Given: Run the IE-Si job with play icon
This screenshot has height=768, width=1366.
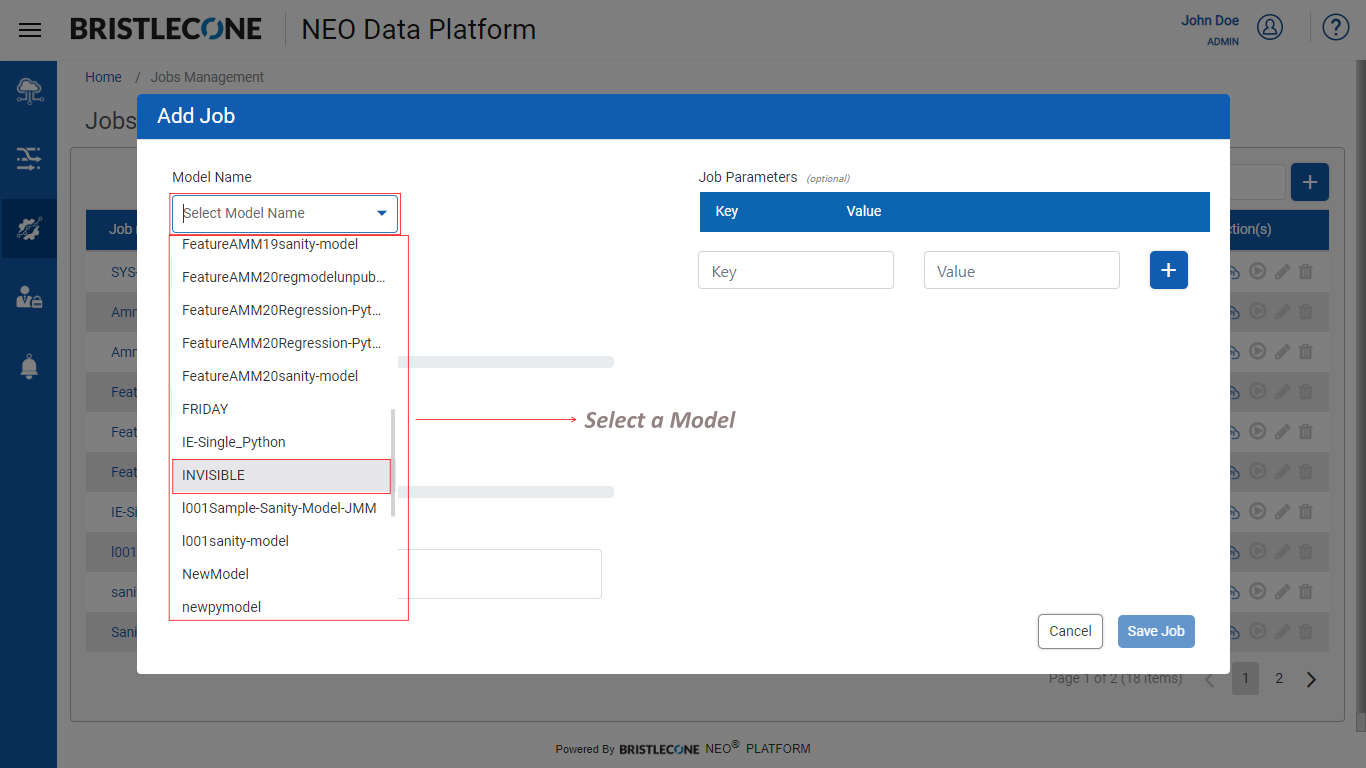Looking at the screenshot, I should coord(1258,511).
